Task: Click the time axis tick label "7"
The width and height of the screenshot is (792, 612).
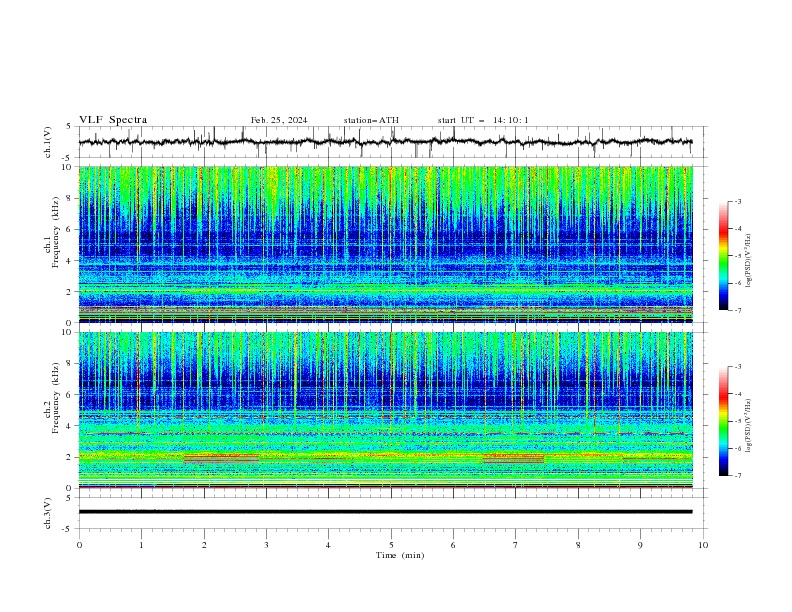Action: tap(516, 545)
